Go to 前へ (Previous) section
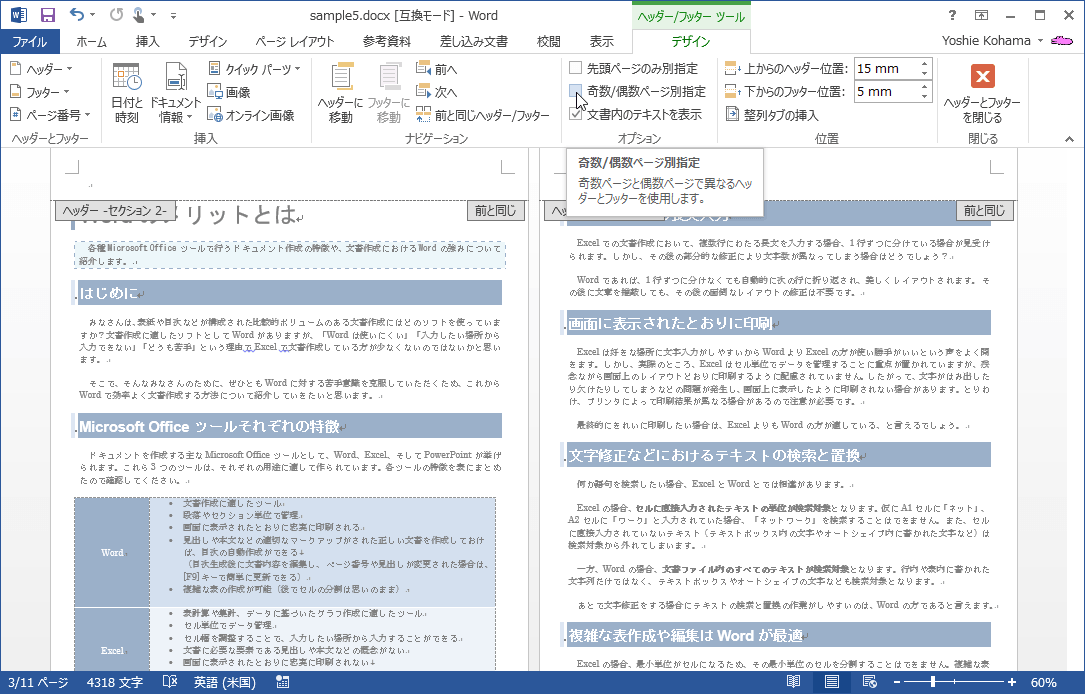This screenshot has height=694, width=1085. pos(437,69)
